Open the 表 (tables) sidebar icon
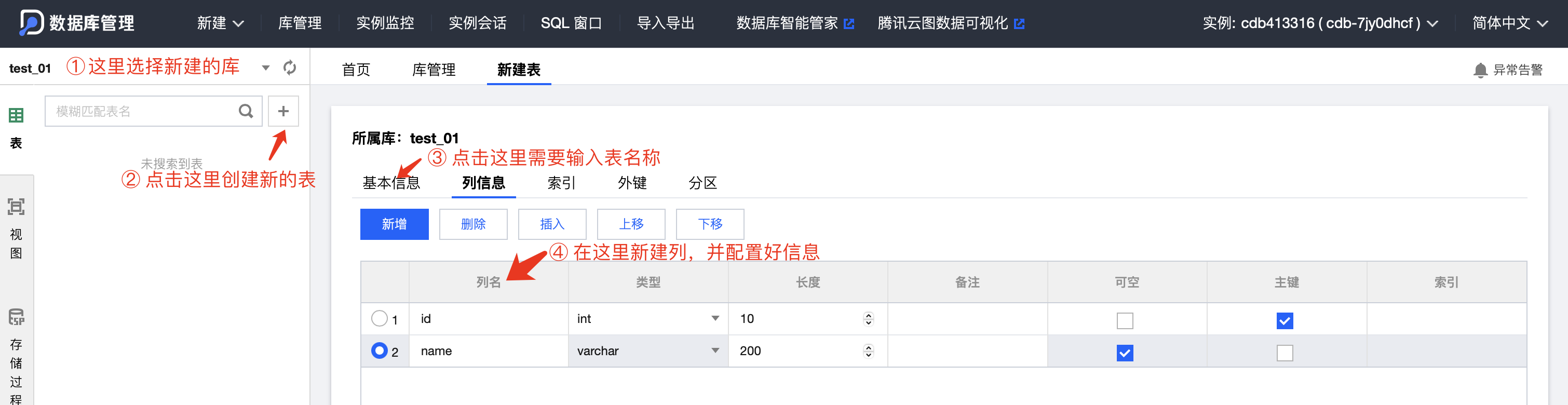The image size is (1568, 405). point(16,115)
